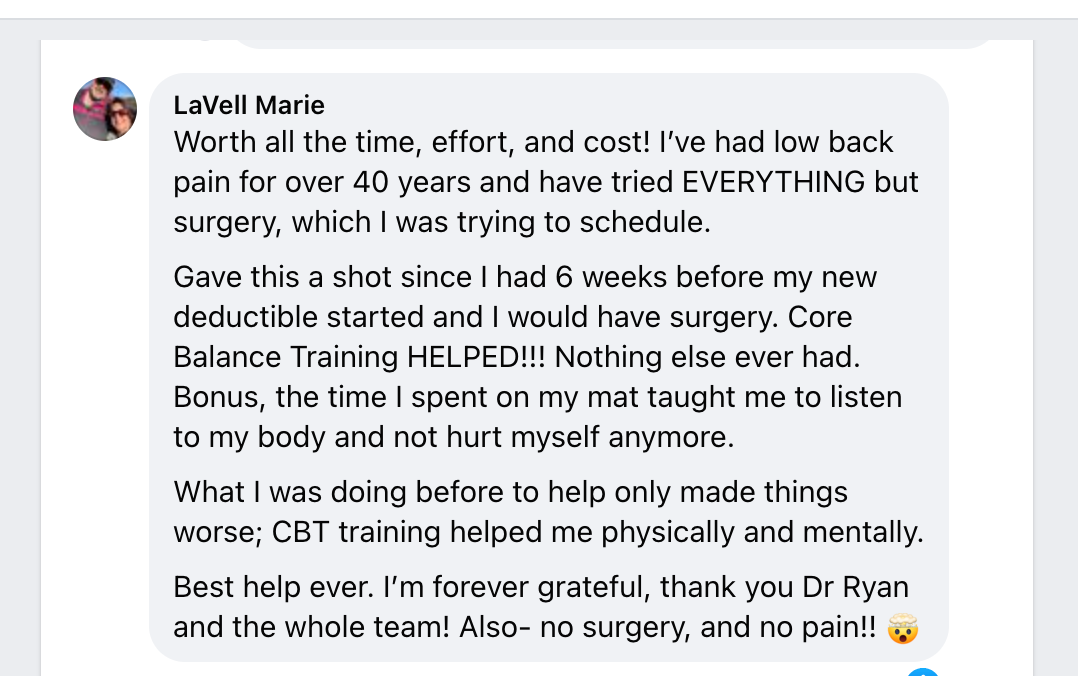Click the phrase '40 years' in the comment
The image size is (1078, 676).
point(393,182)
